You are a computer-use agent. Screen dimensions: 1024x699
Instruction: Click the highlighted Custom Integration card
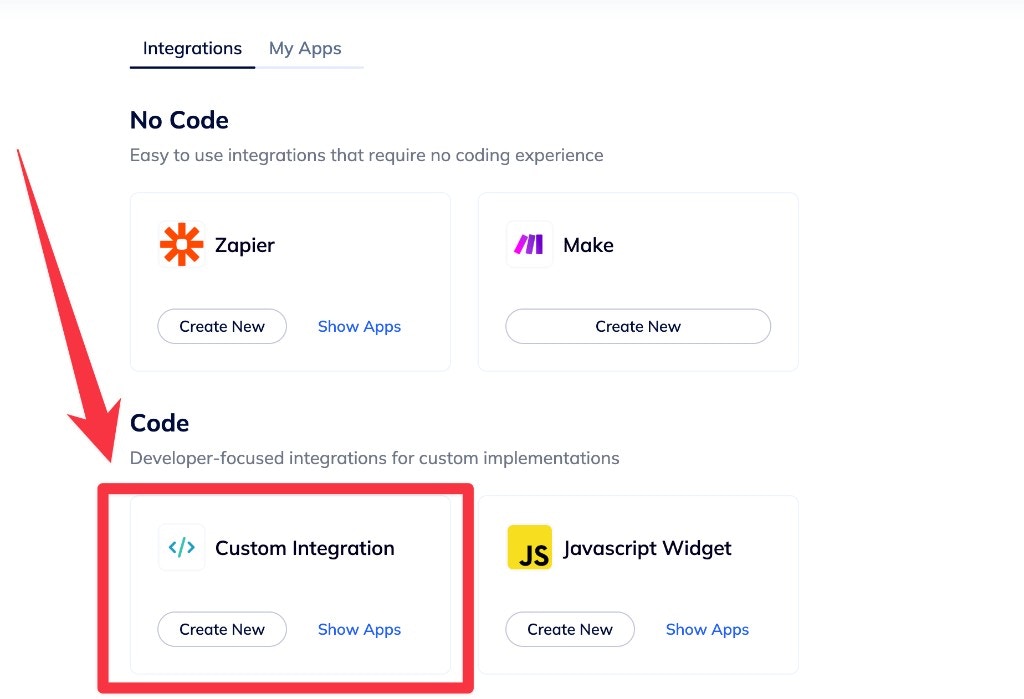(x=290, y=584)
